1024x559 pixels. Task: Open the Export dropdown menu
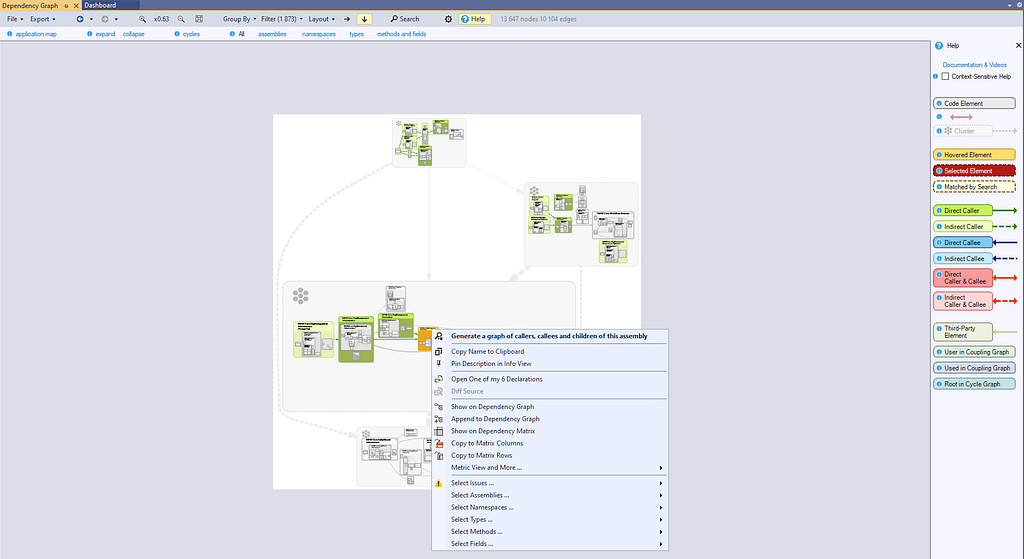coord(42,19)
